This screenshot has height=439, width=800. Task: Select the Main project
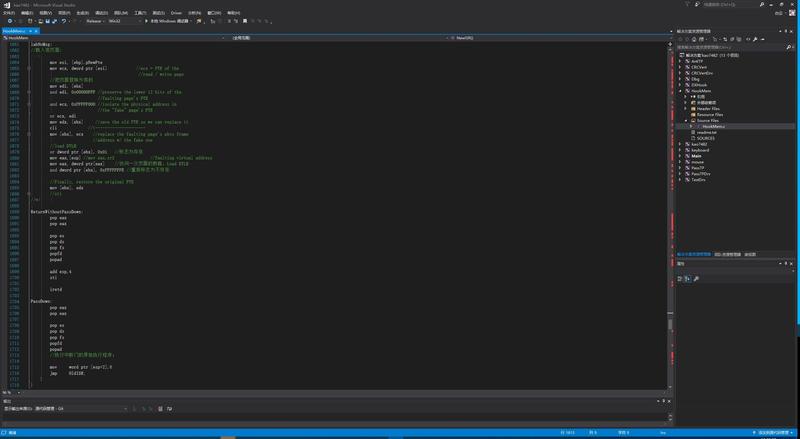696,156
